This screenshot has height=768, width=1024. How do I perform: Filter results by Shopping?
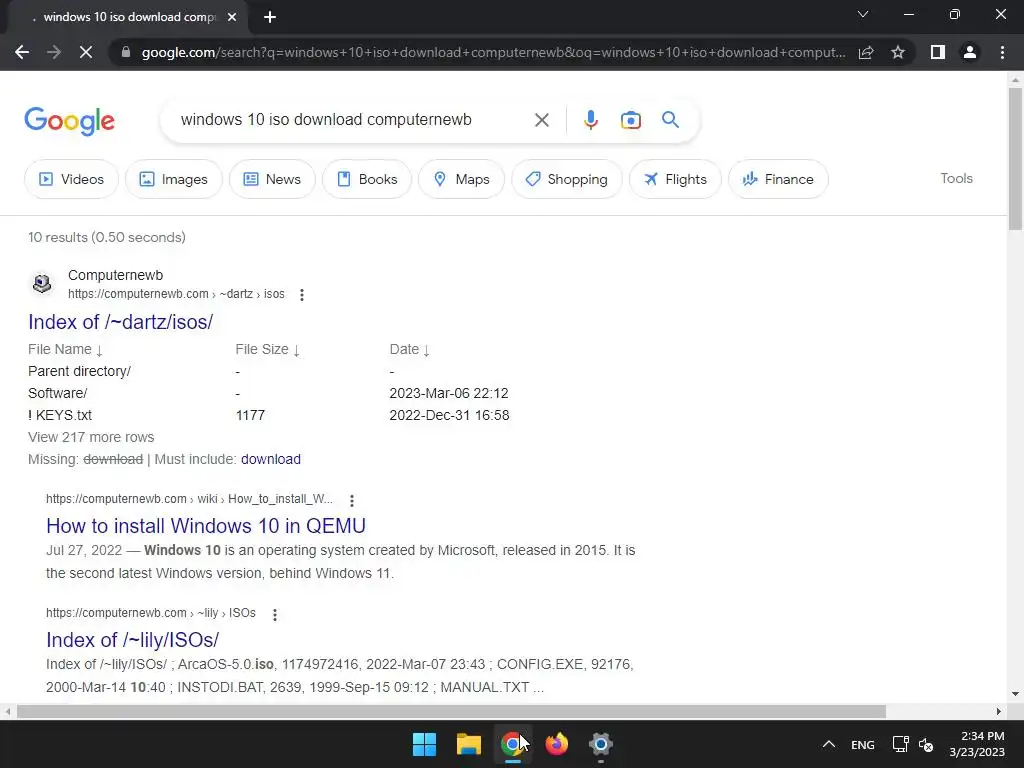click(x=566, y=179)
